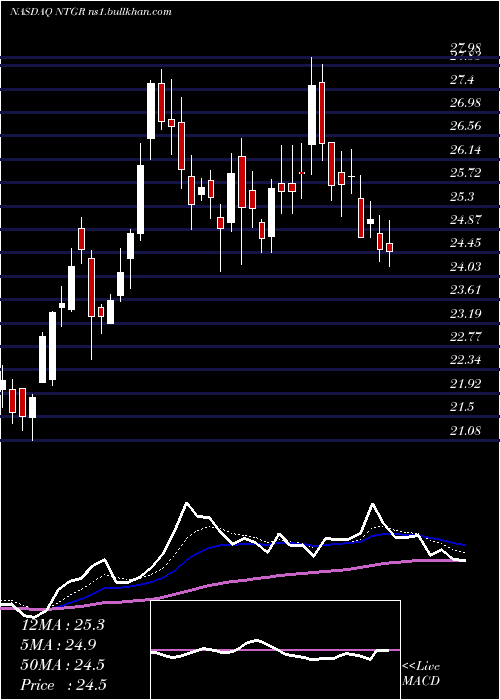Image resolution: width=500 pixels, height=700 pixels.
Task: Click the '<<Live MACD' label
Action: [421, 673]
